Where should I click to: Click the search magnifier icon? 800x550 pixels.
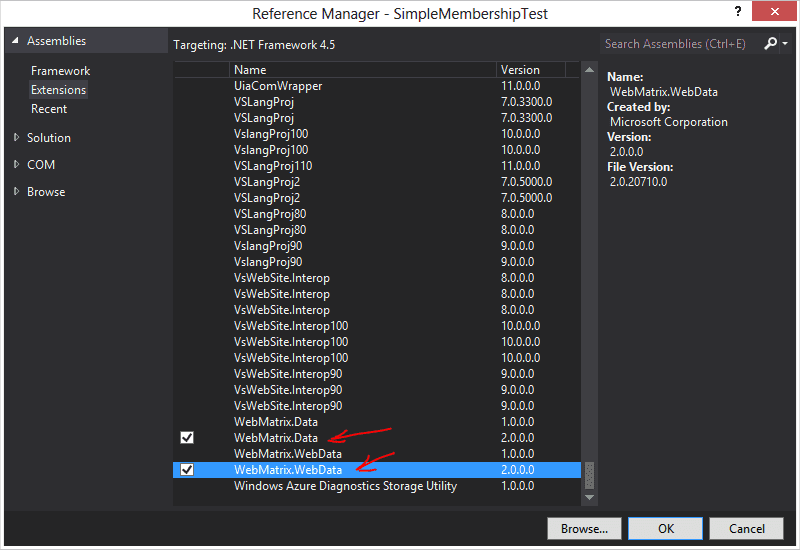pyautogui.click(x=769, y=44)
